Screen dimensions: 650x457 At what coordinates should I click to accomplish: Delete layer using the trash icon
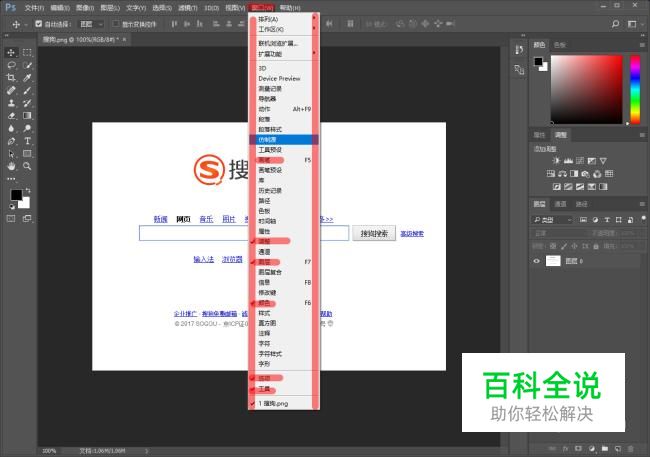tap(631, 448)
